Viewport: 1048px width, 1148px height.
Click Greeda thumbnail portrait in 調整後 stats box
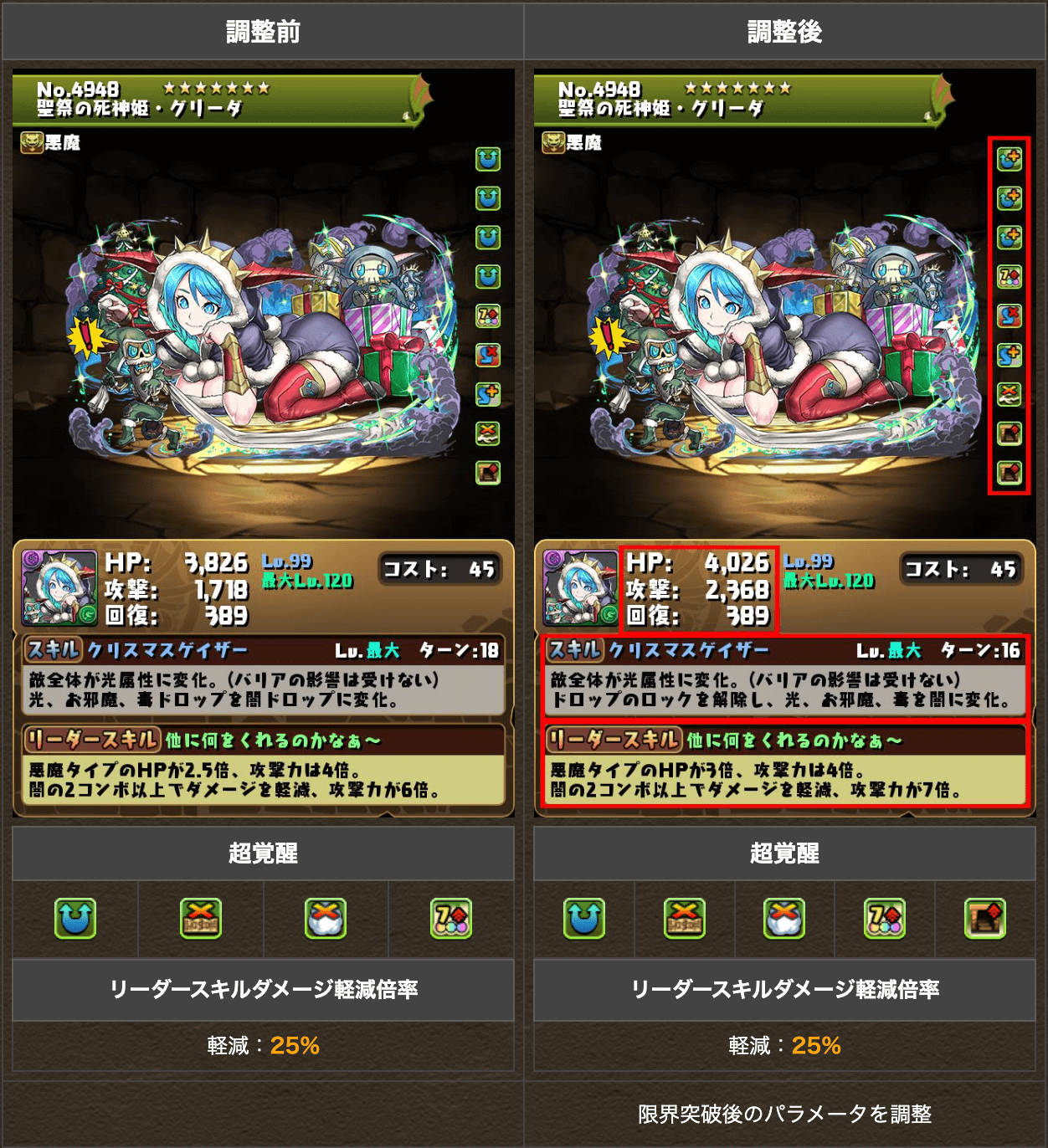[581, 588]
